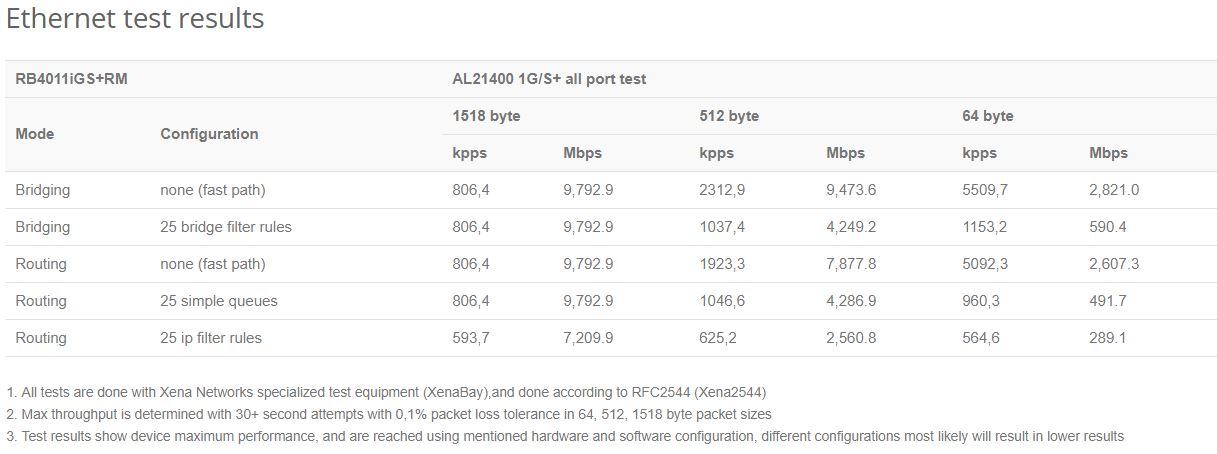Click the 2312,9 kpps value

pyautogui.click(x=720, y=190)
